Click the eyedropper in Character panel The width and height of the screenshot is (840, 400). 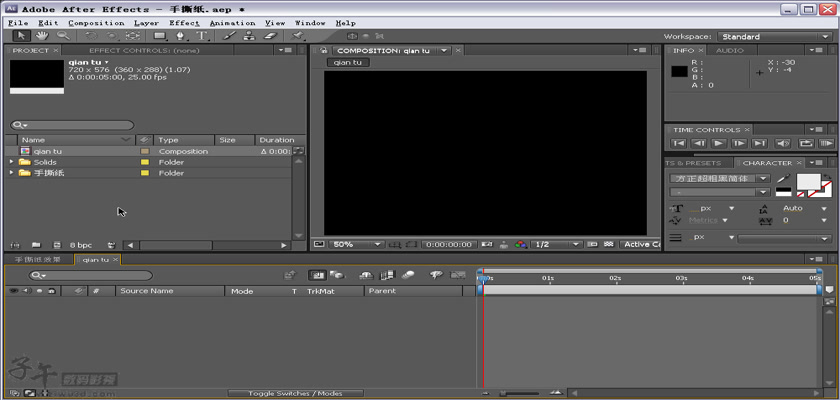783,179
